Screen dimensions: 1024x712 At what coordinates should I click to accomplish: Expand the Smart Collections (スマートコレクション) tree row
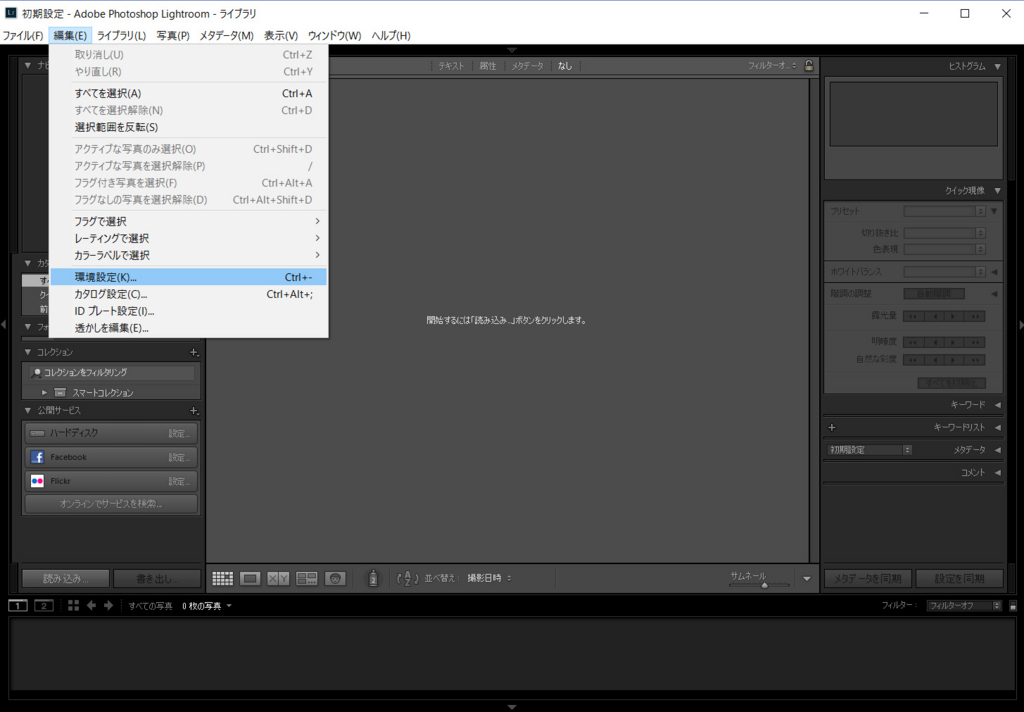click(x=44, y=393)
